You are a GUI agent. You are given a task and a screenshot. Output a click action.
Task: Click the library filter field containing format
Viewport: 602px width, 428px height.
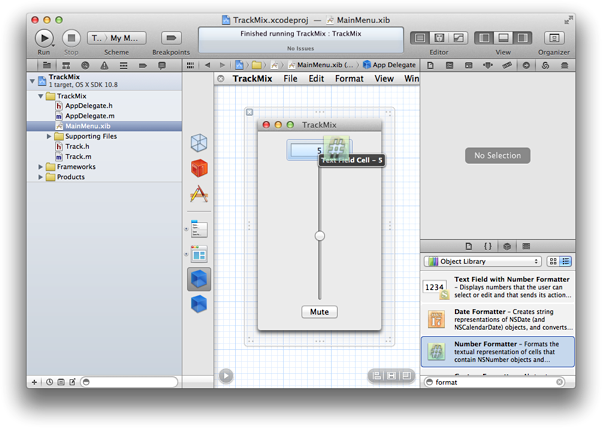coord(494,382)
